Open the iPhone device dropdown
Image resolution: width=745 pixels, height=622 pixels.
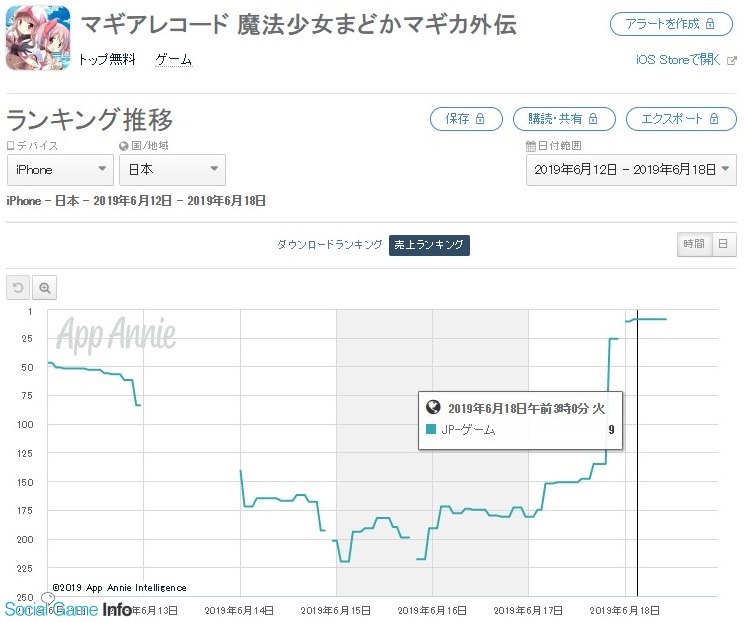click(60, 170)
